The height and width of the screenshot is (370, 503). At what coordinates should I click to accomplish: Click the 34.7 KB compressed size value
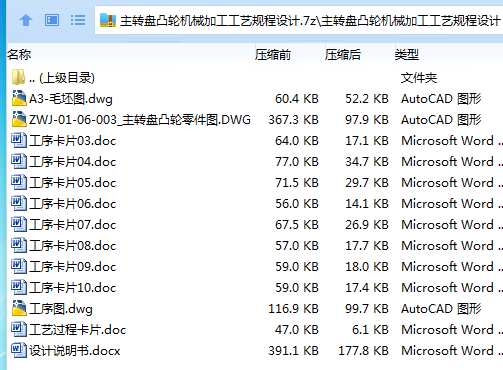367,162
